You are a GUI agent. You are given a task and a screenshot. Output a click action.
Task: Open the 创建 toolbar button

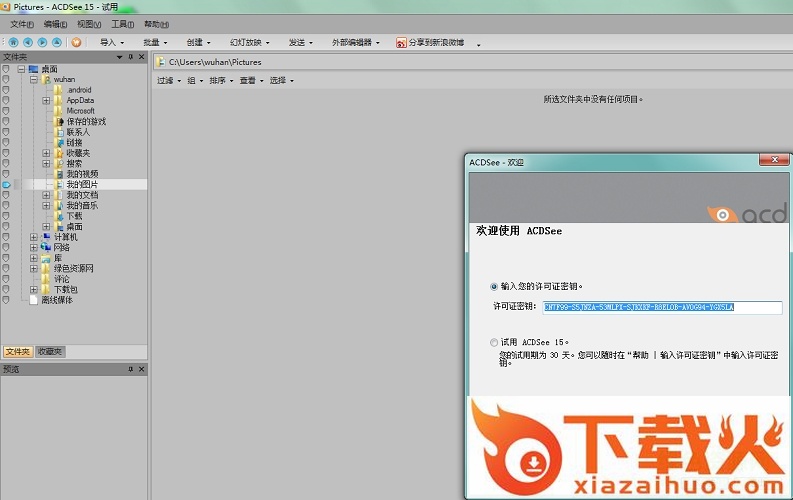198,42
